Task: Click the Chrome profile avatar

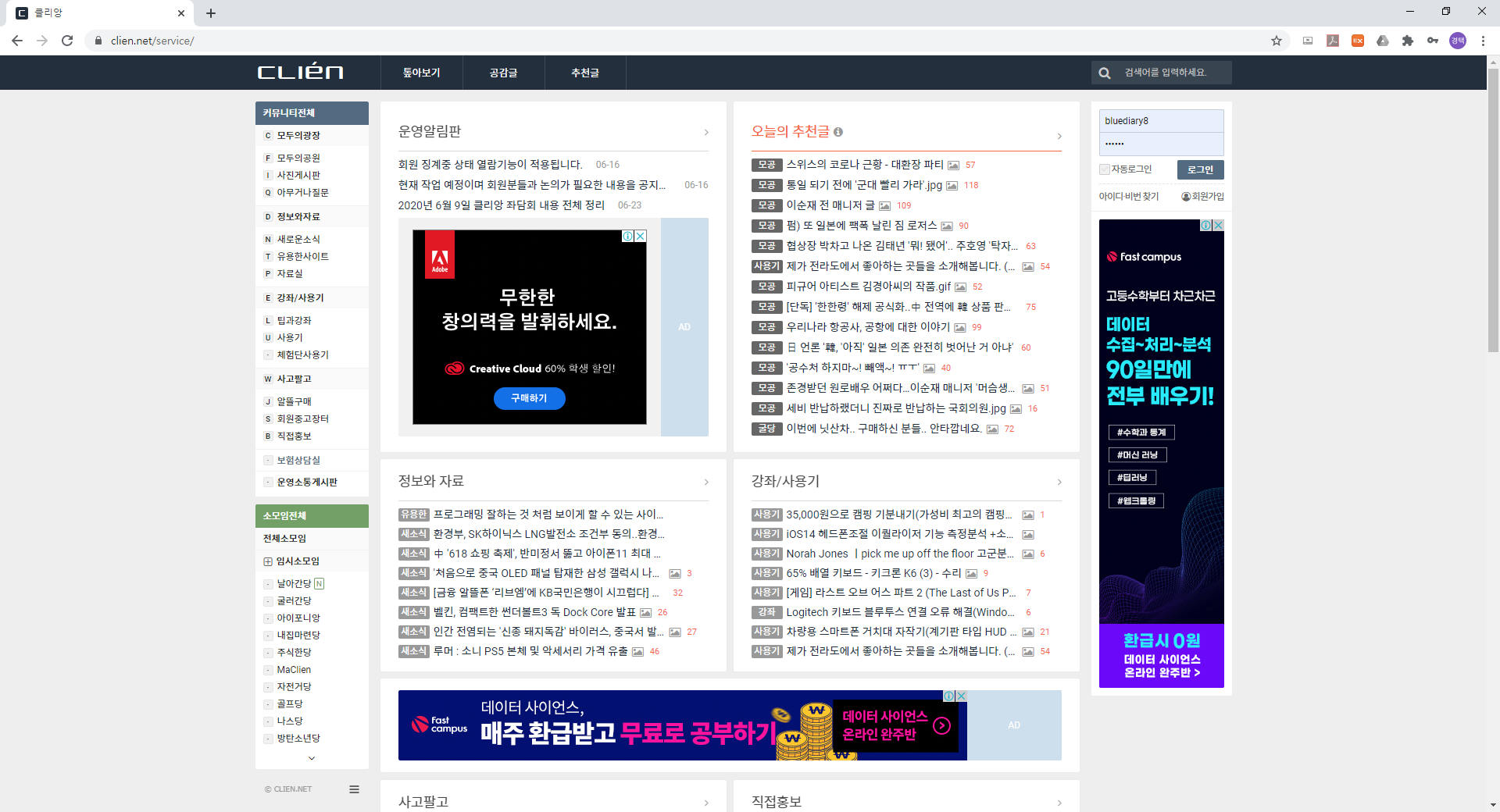Action: (x=1458, y=41)
